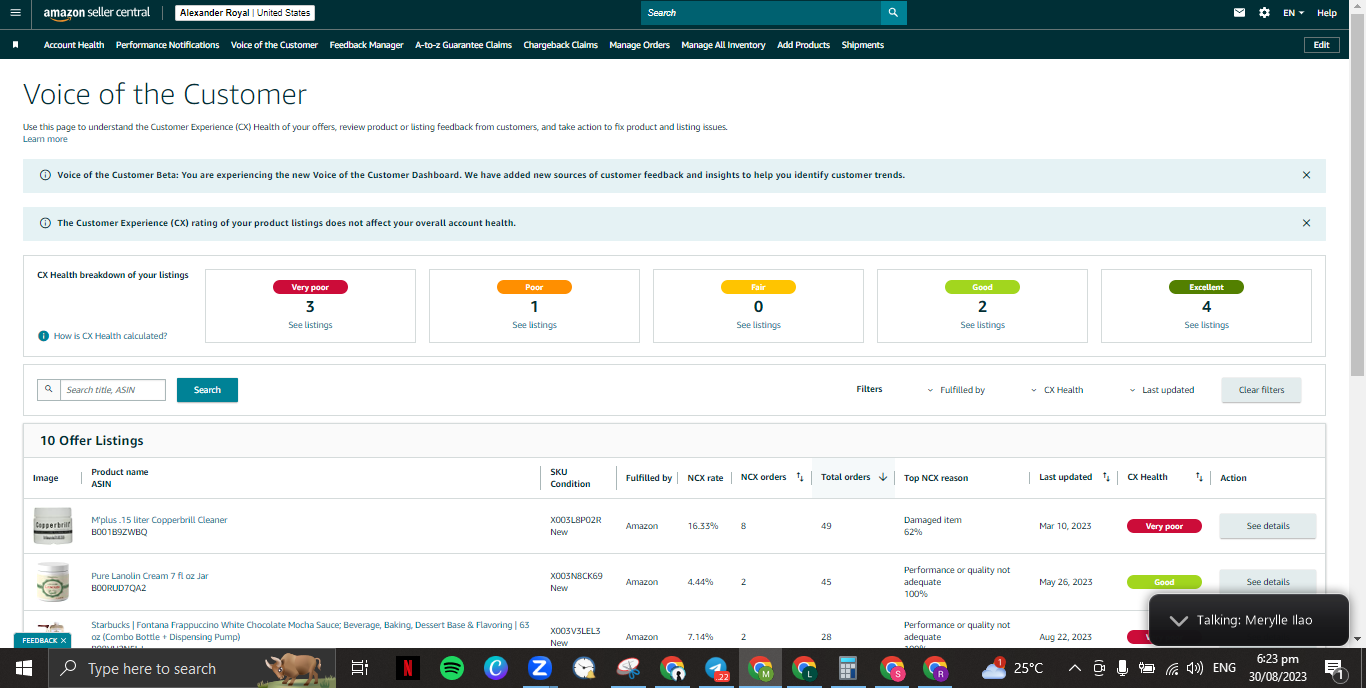Viewport: 1366px width, 688px height.
Task: Open the Starbucks Fontana Frappuccino product link
Action: 310,631
